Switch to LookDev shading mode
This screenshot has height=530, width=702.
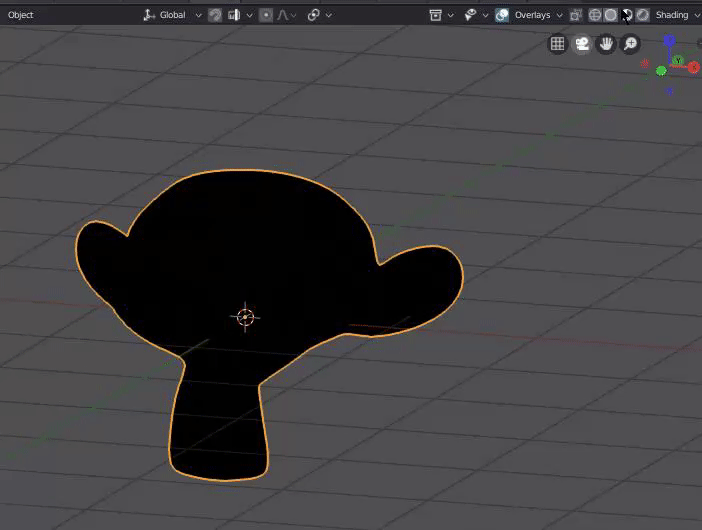(627, 15)
